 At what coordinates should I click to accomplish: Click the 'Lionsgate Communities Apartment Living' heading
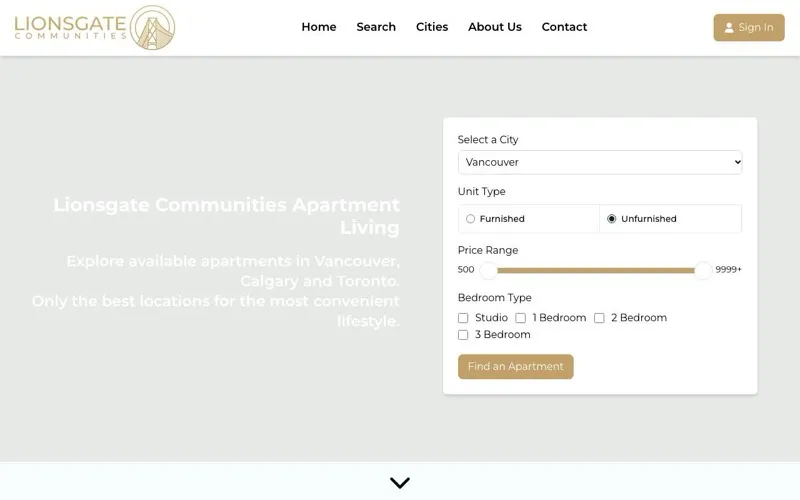(x=227, y=216)
